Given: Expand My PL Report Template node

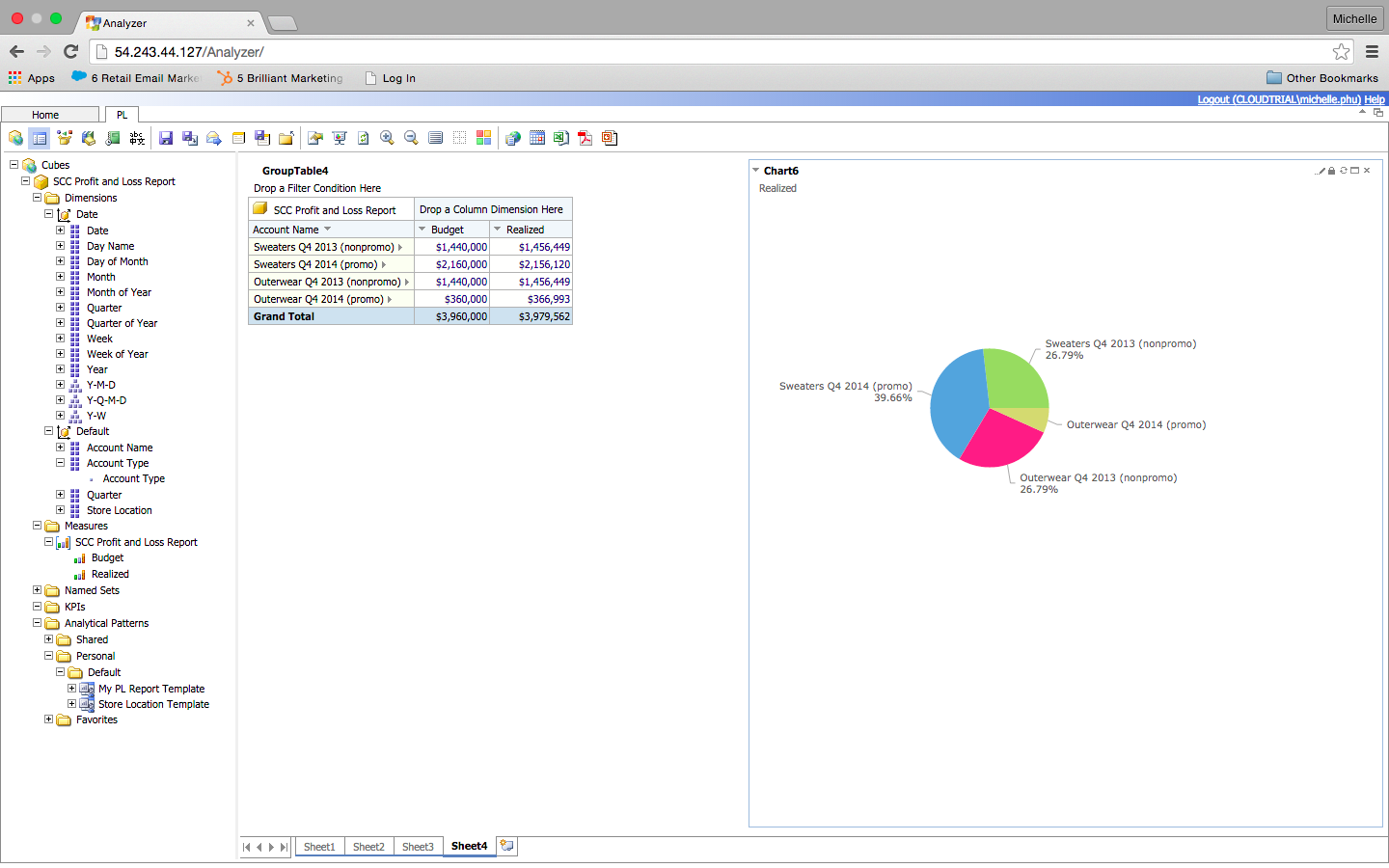Looking at the screenshot, I should pos(71,689).
